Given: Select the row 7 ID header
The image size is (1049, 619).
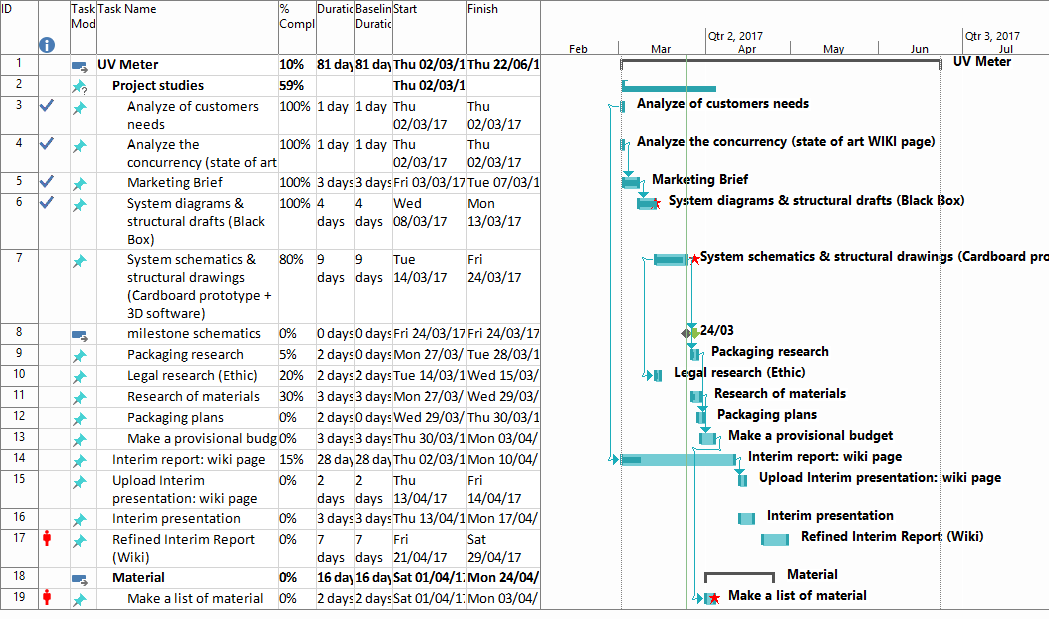Looking at the screenshot, I should pos(19,259).
